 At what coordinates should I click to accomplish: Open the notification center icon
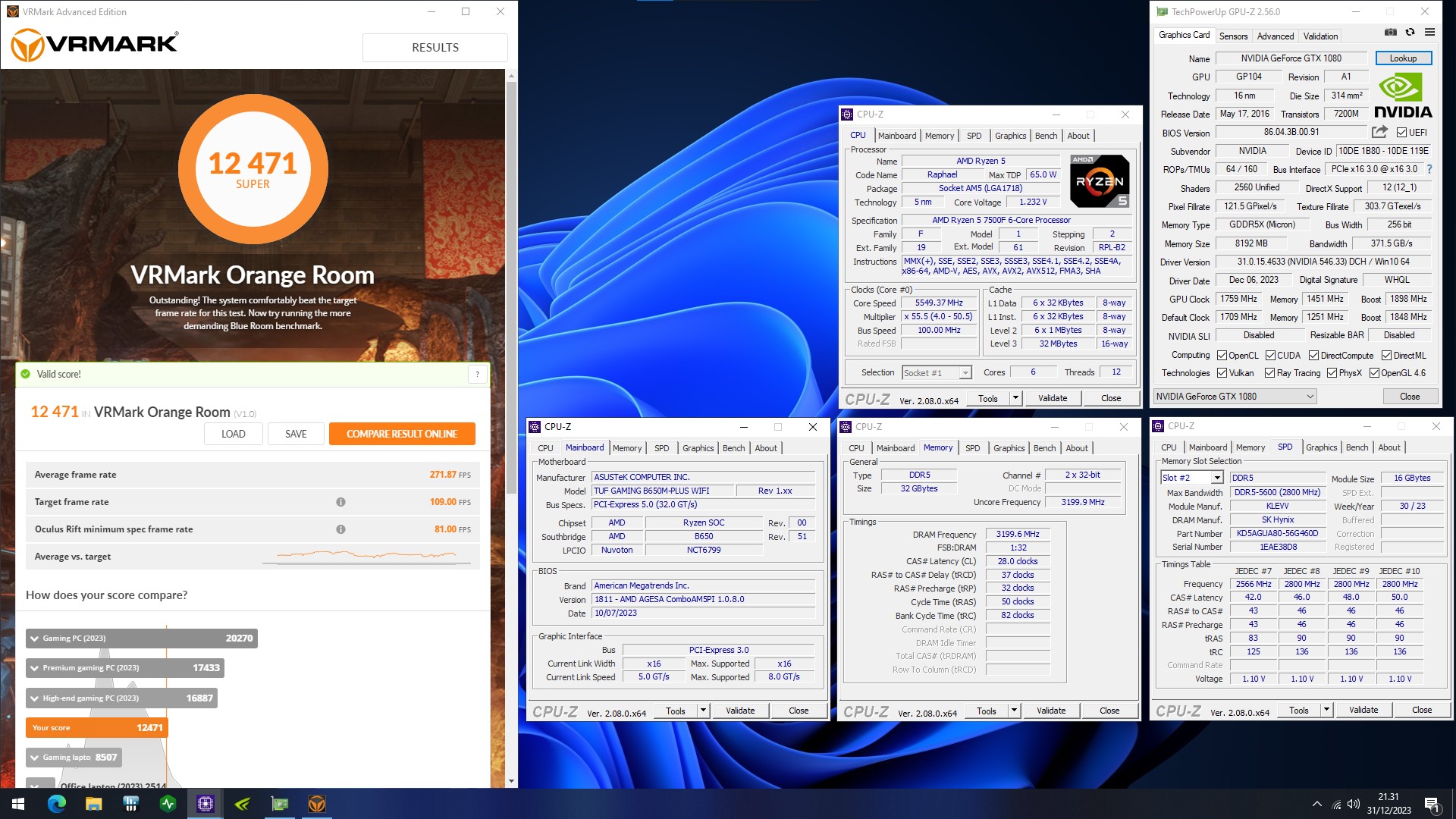pos(1432,804)
